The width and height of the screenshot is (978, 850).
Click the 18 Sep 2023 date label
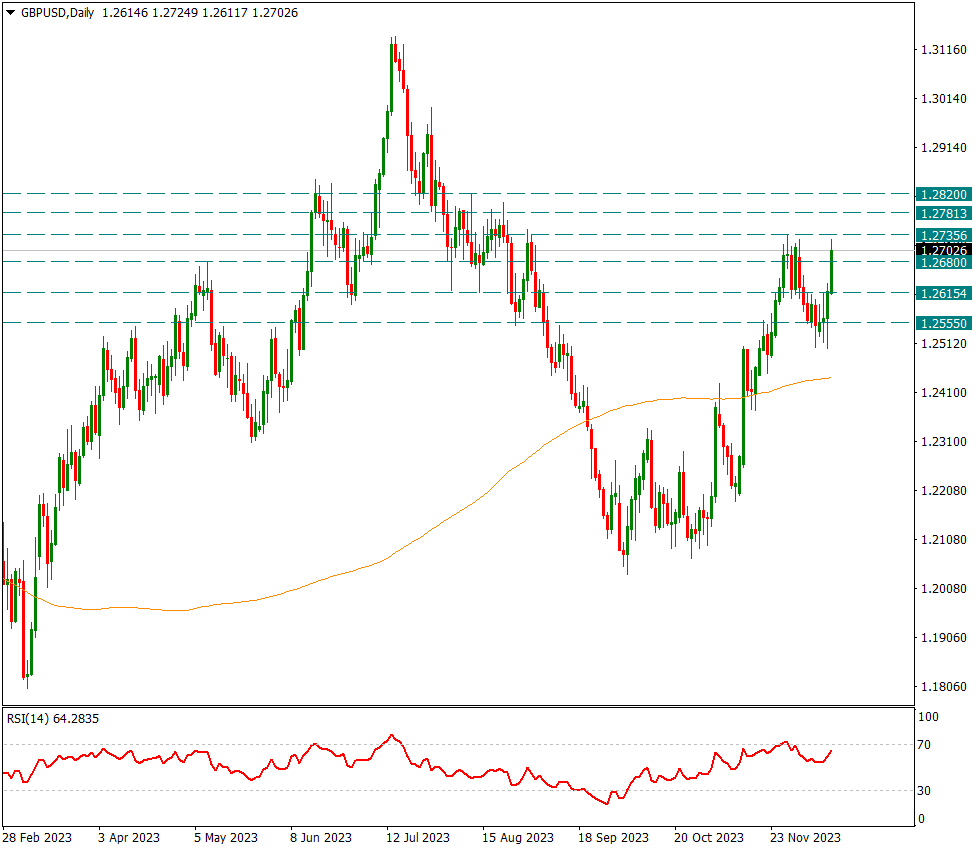pyautogui.click(x=613, y=838)
